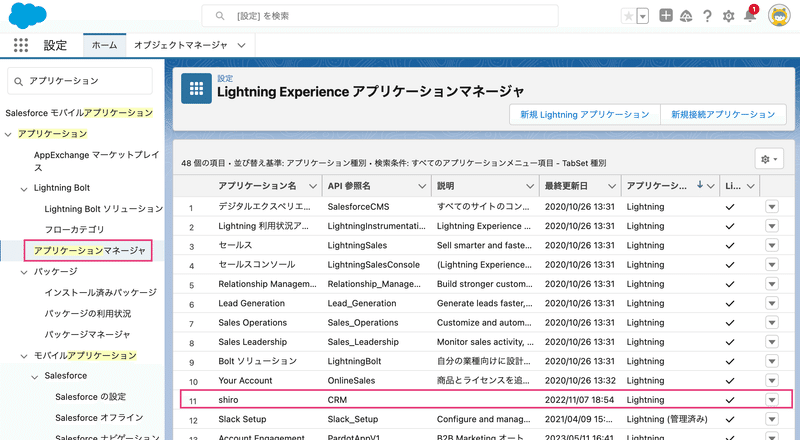
Task: Collapse the アプリケーション tree section
Action: (8, 134)
